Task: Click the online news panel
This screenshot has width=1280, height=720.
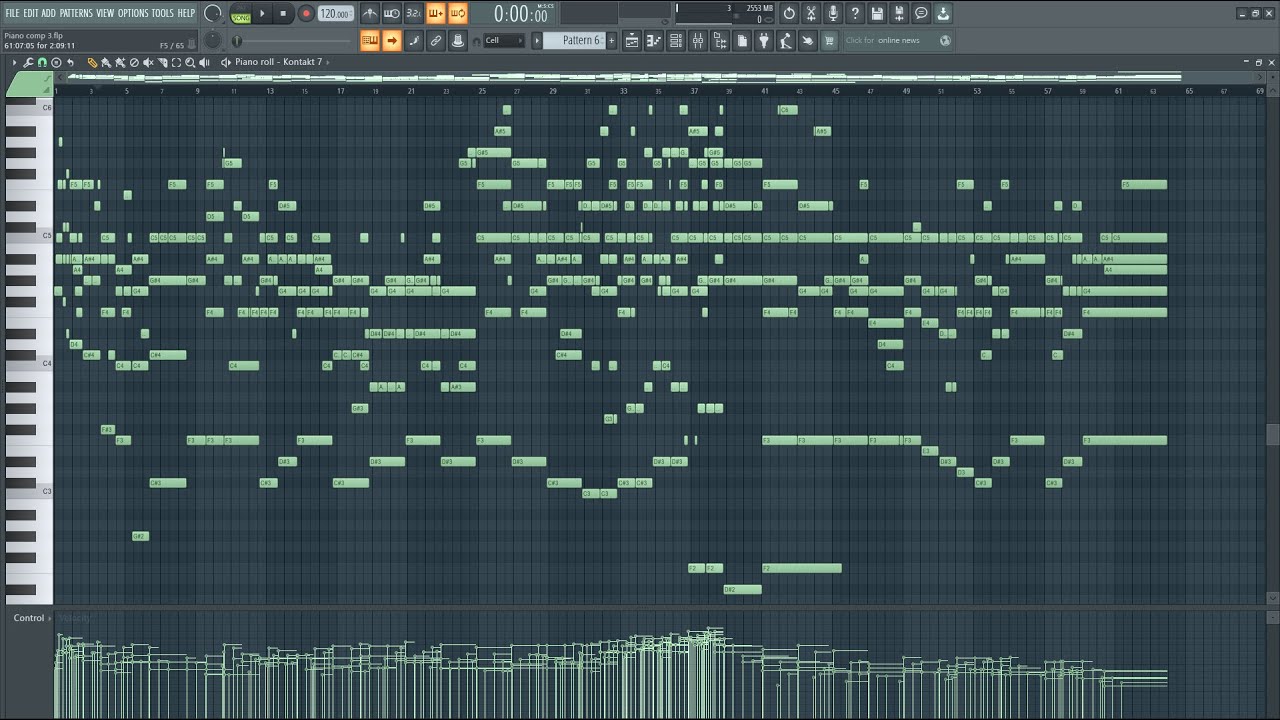Action: (897, 41)
